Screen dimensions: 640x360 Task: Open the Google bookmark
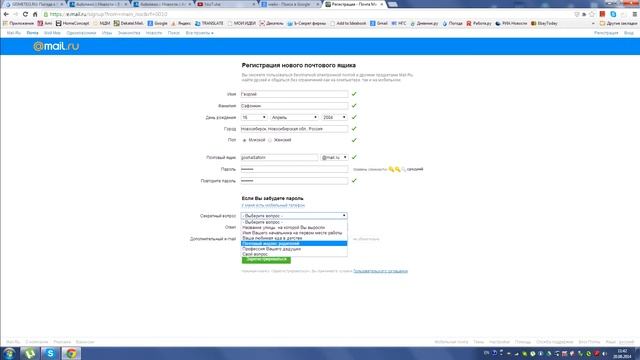(x=158, y=24)
